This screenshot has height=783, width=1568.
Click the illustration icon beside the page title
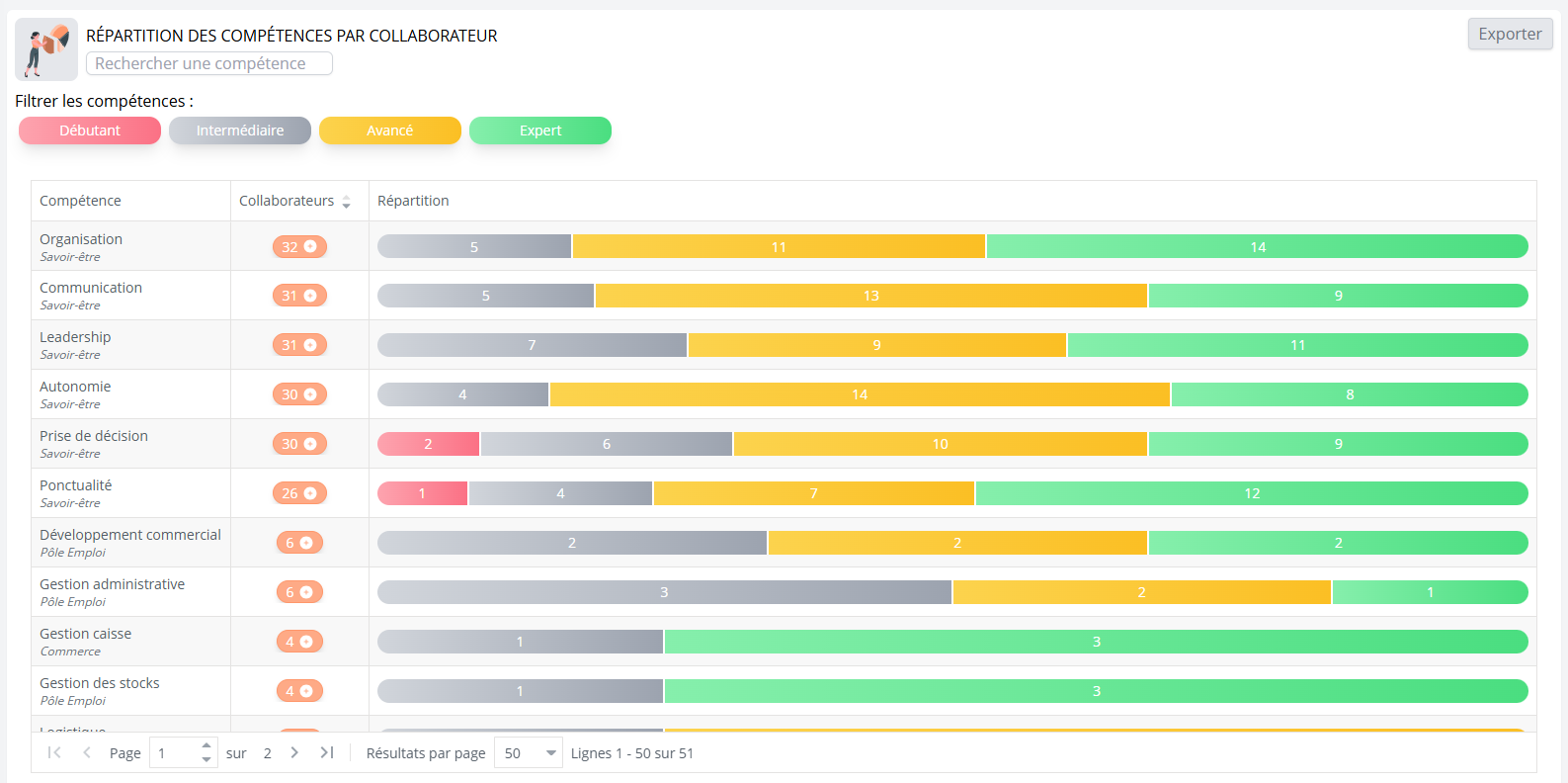pos(46,49)
